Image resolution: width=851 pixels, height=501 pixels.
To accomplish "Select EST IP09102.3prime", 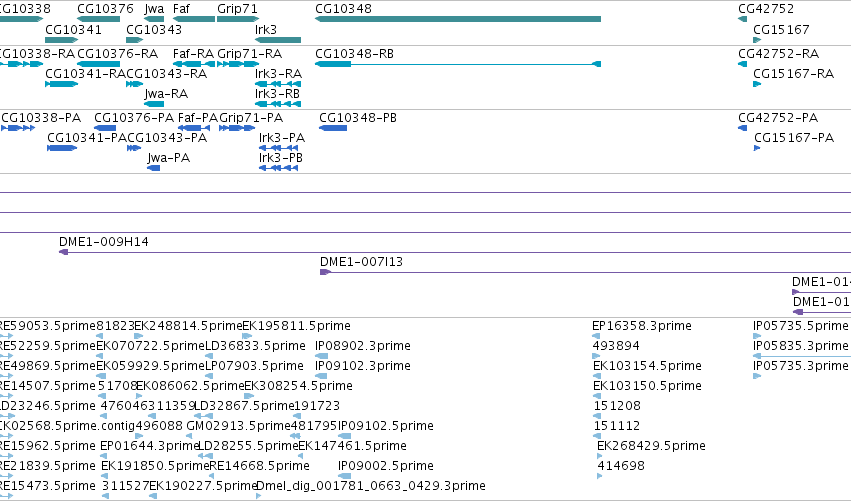I will 363,366.
